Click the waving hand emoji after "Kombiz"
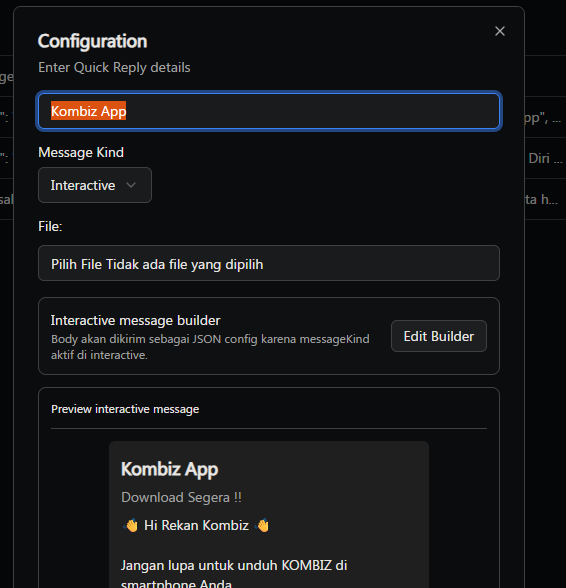 click(262, 525)
